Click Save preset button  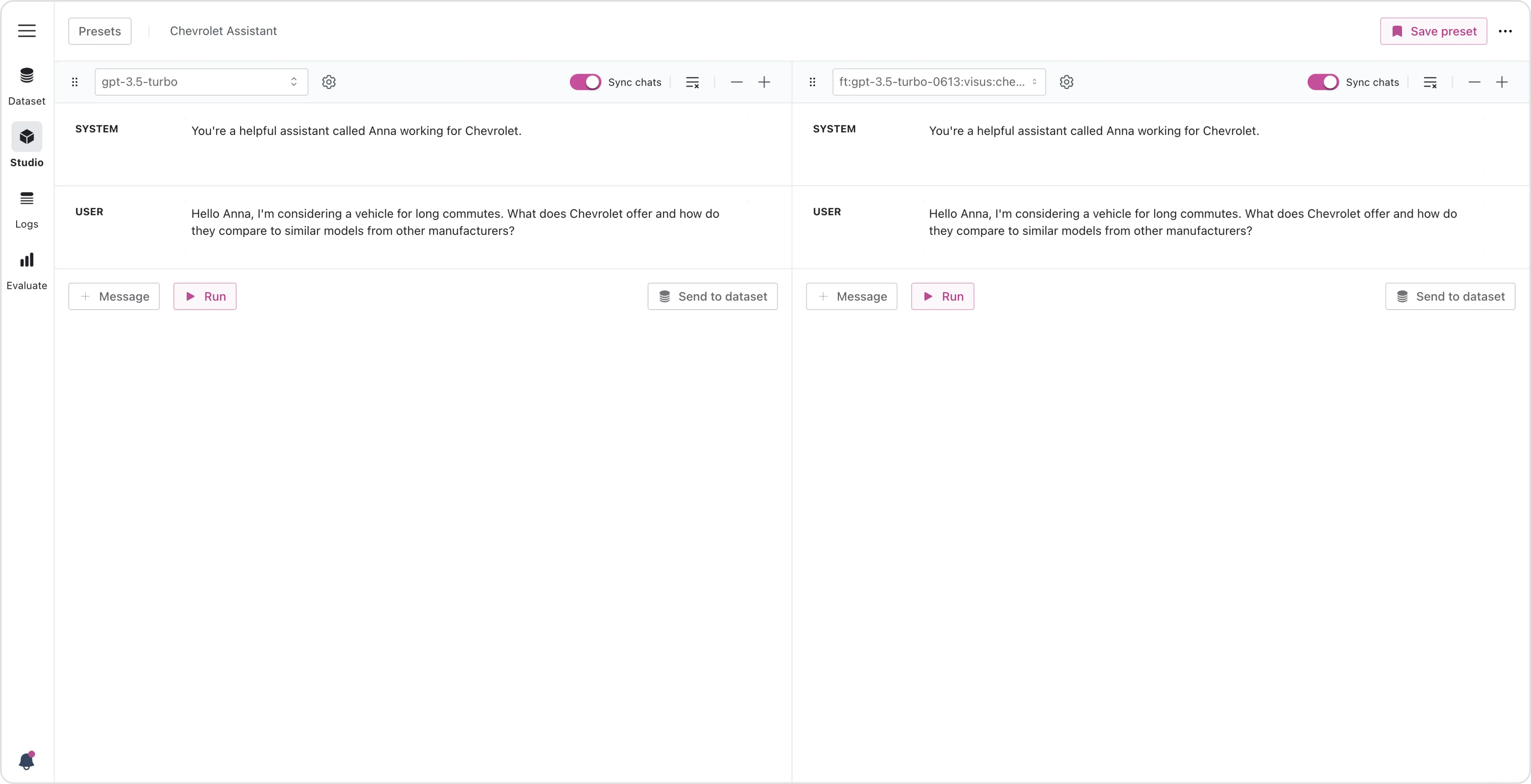(x=1433, y=31)
